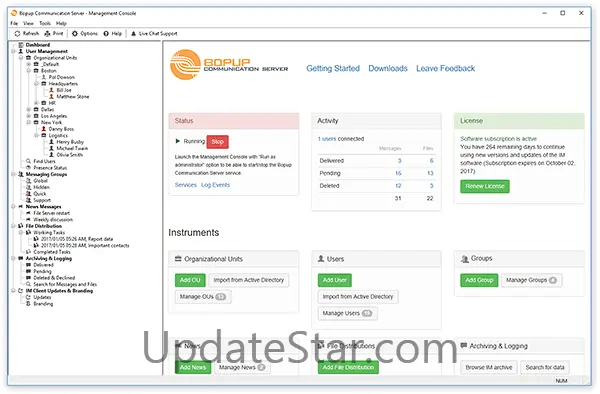Image resolution: width=600 pixels, height=394 pixels.
Task: Open the Tools menu
Action: coord(45,23)
